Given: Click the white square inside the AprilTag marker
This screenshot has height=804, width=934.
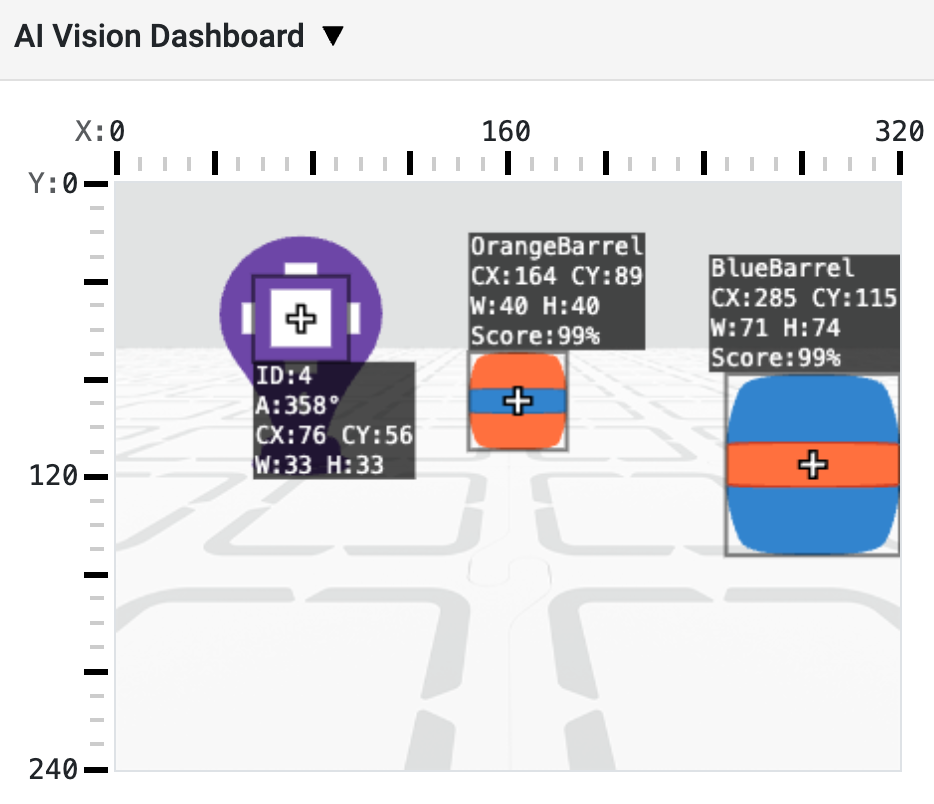Looking at the screenshot, I should point(300,318).
